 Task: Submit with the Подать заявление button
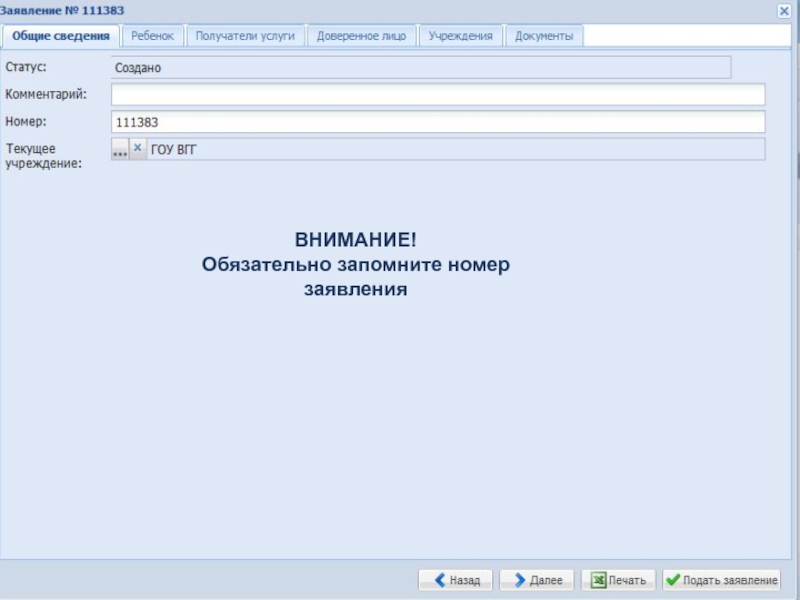pyautogui.click(x=721, y=580)
